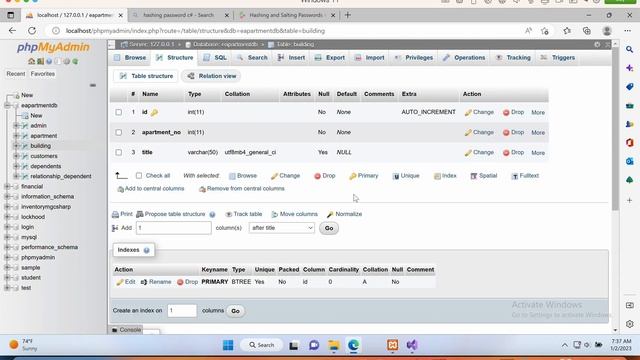Screen dimensions: 640x360
Task: Expand the admin table node
Action: pos(16,126)
